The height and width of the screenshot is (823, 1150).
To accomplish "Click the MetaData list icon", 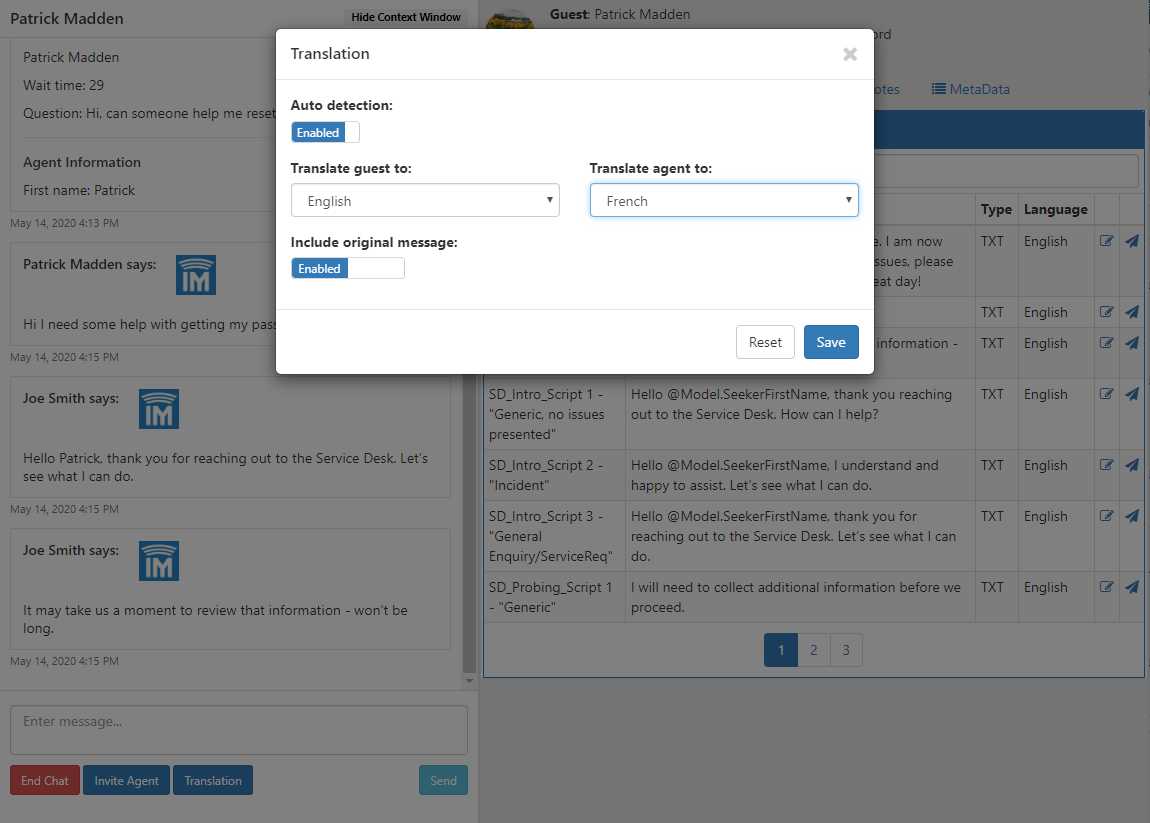I will (x=938, y=89).
